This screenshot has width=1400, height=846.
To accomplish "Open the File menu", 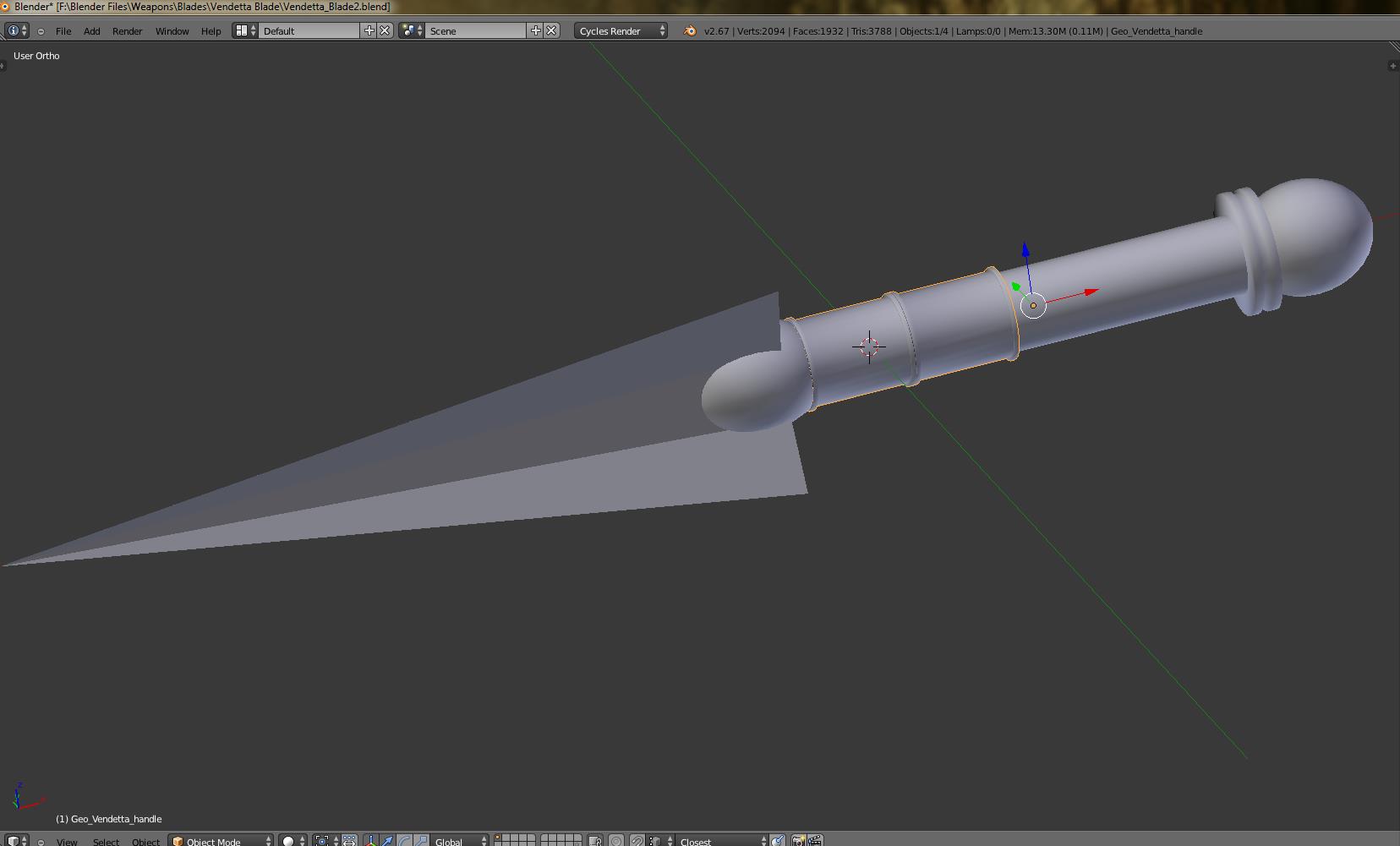I will click(63, 31).
